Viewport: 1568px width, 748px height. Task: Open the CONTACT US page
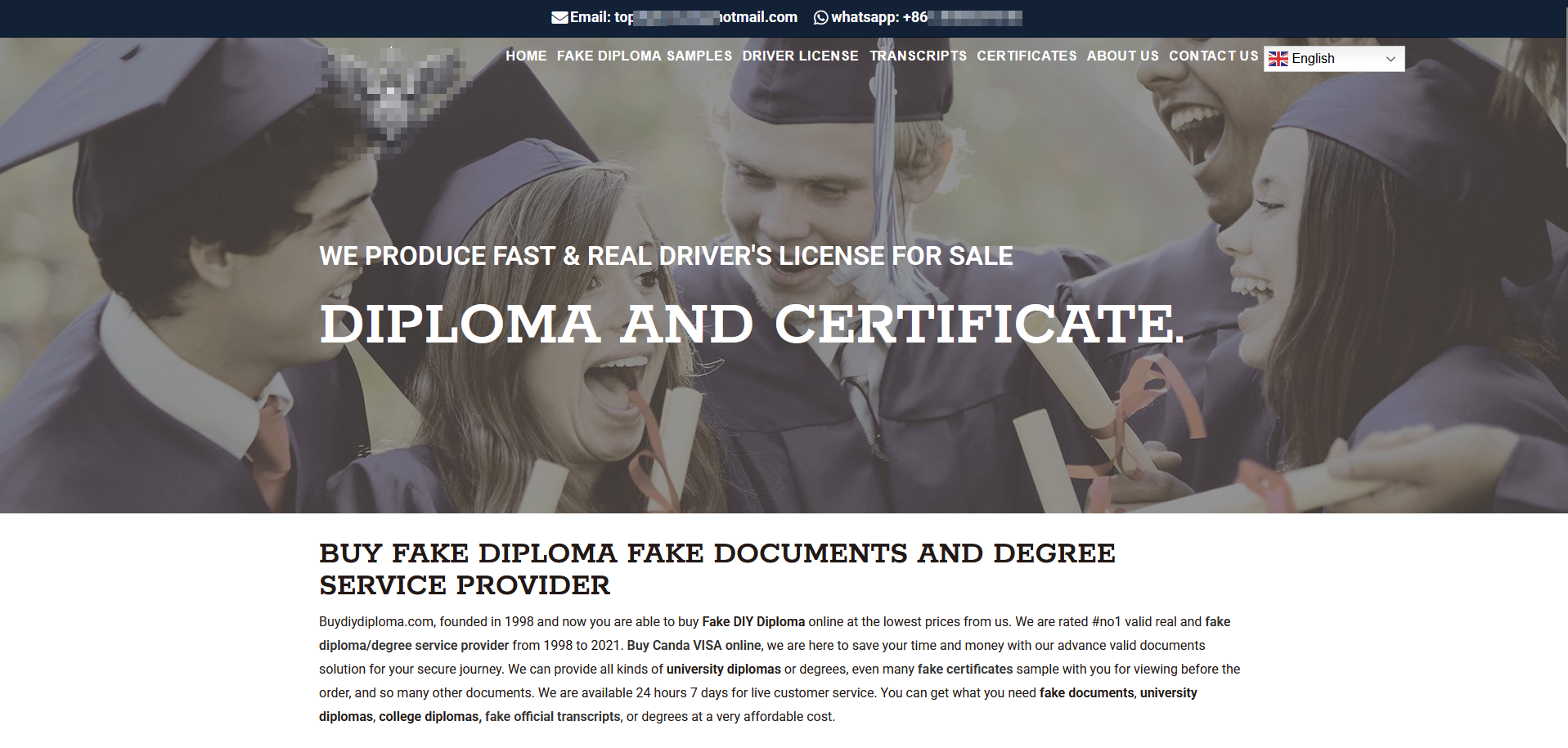(x=1213, y=56)
